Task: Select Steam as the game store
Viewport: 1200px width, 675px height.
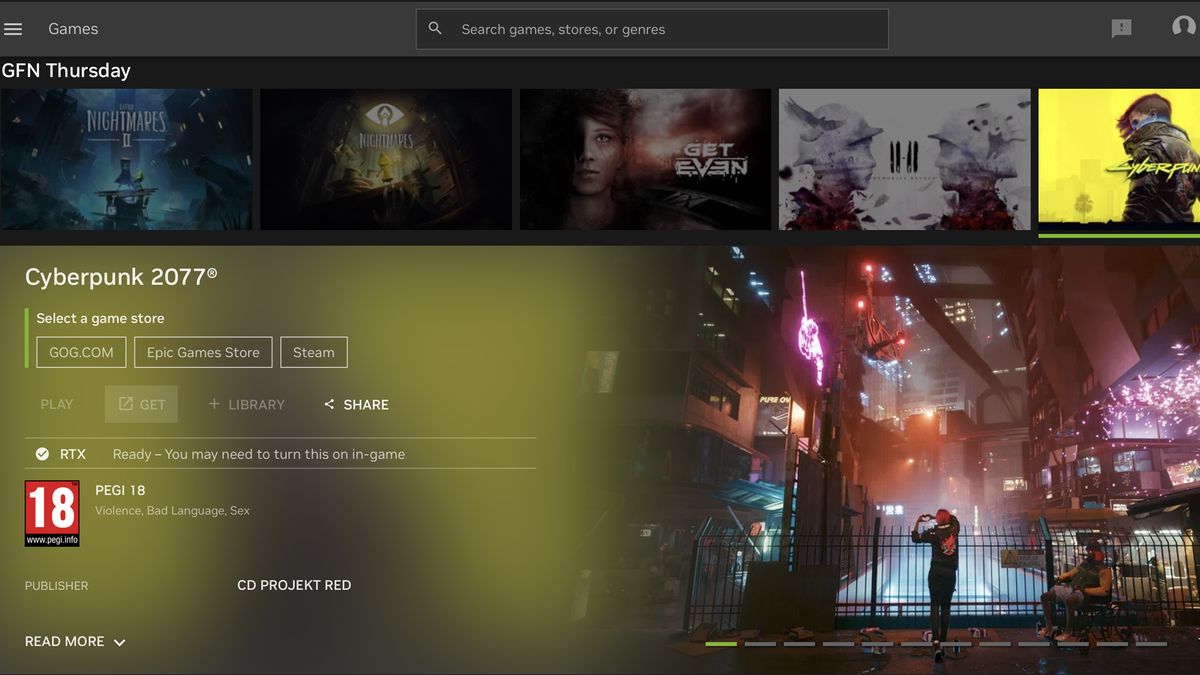Action: [313, 352]
